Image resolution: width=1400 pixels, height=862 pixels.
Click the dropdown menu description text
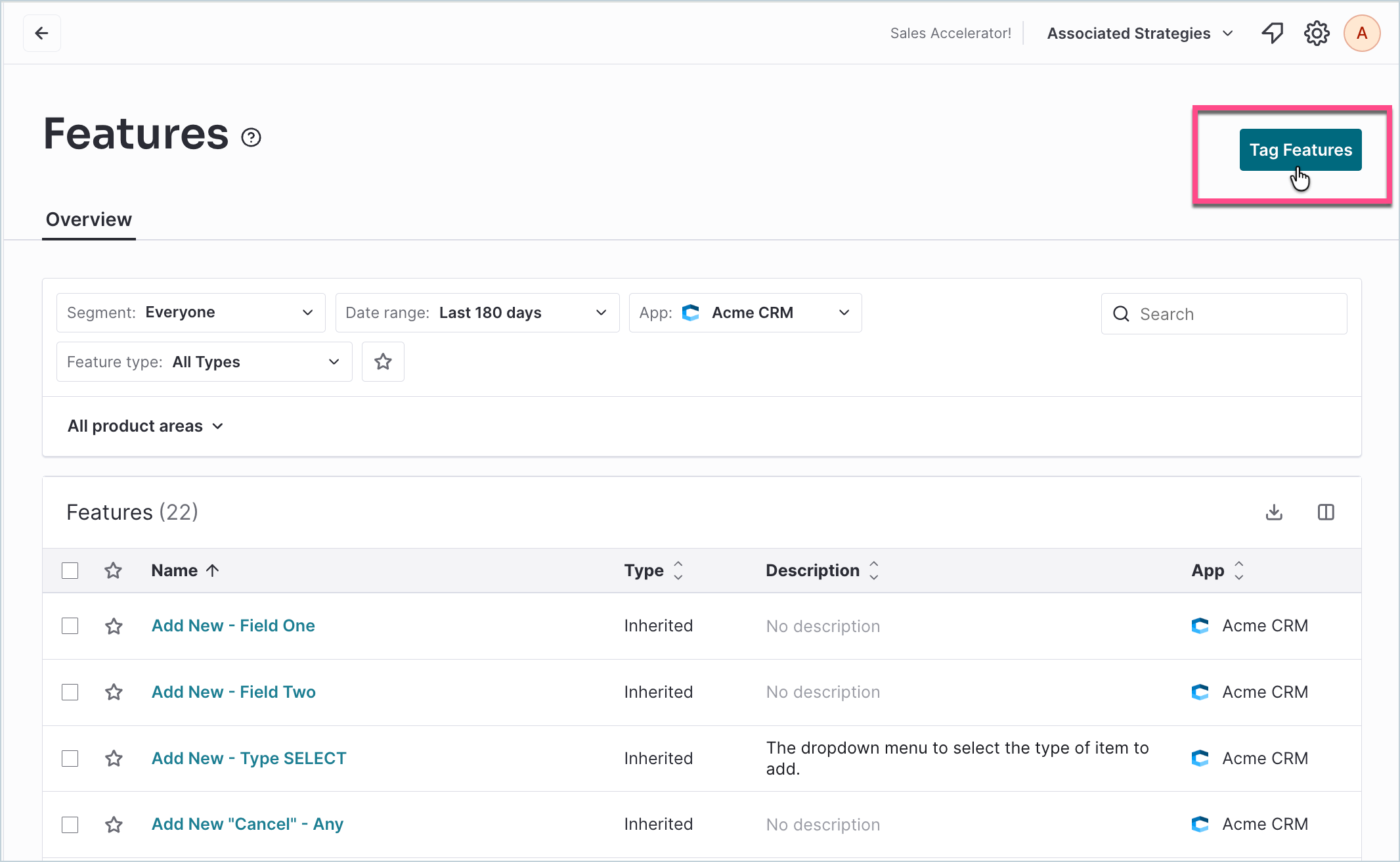[957, 758]
